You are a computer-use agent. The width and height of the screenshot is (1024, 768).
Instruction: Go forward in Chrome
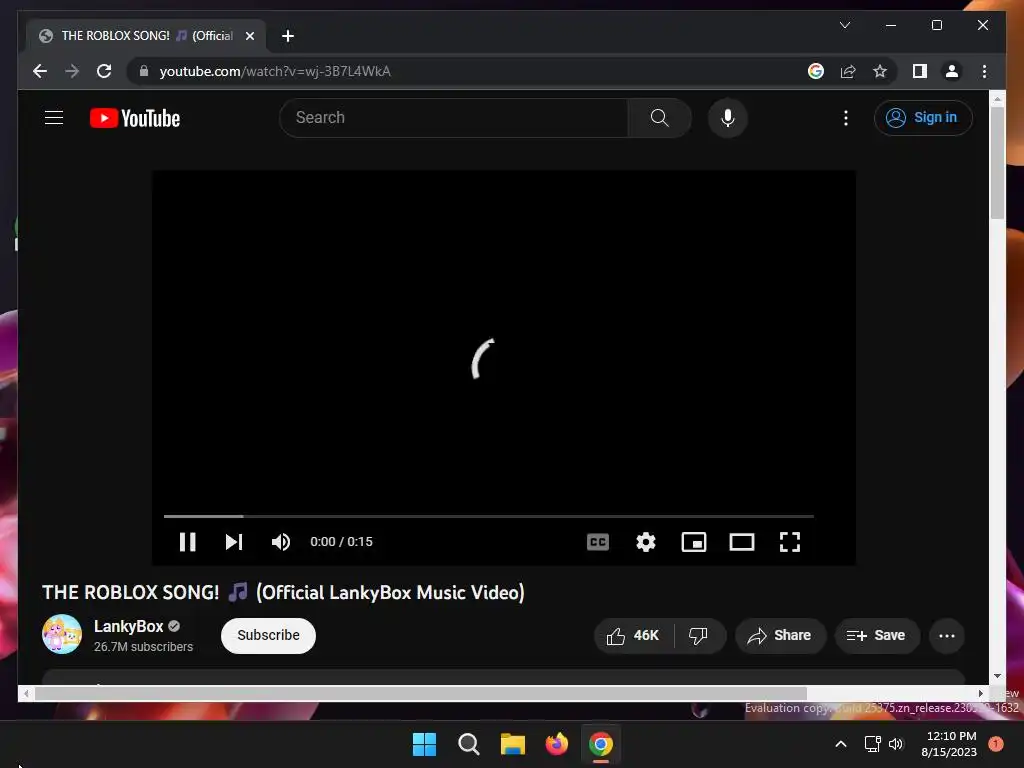[72, 71]
